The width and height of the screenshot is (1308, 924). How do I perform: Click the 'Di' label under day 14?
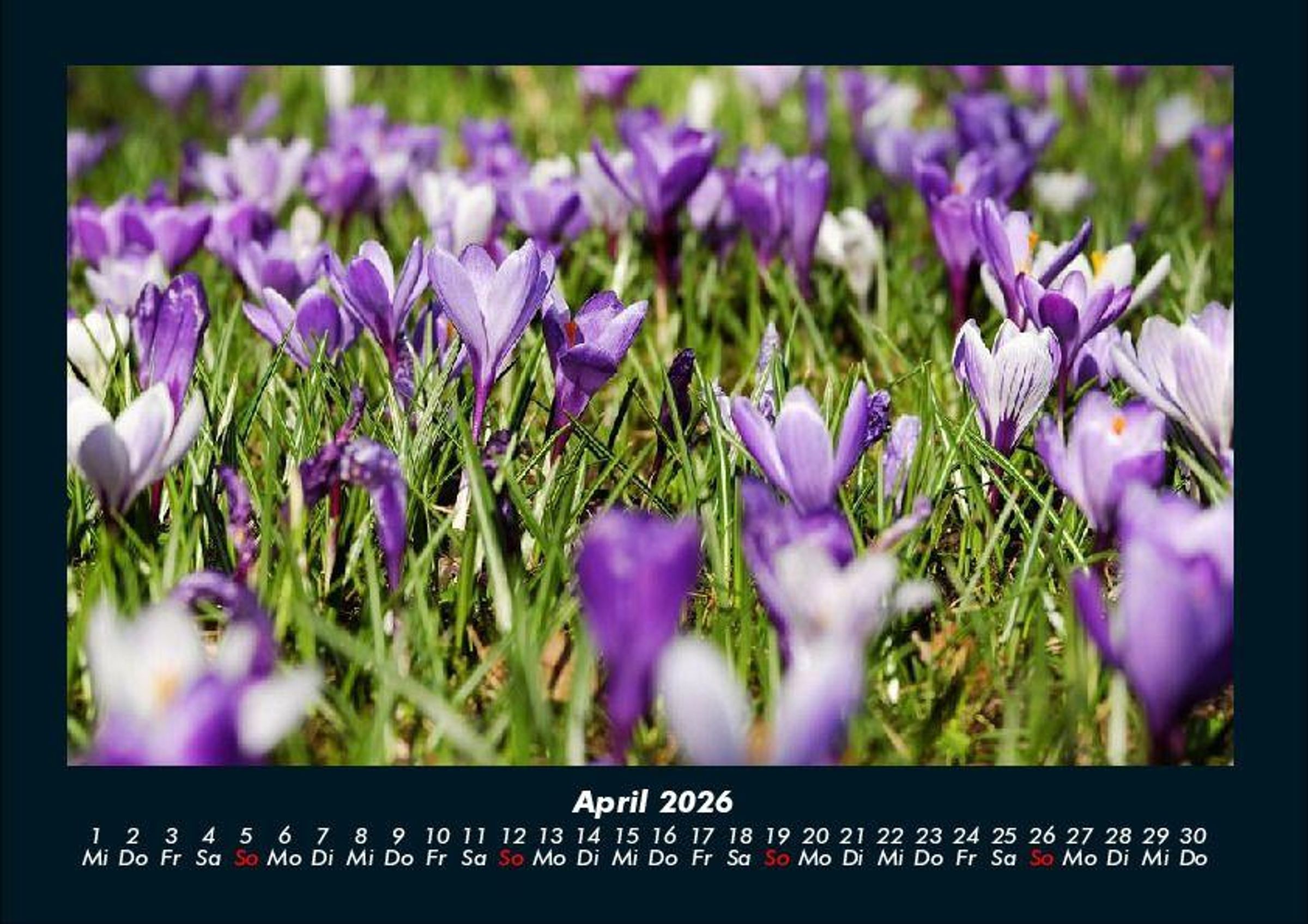[587, 859]
